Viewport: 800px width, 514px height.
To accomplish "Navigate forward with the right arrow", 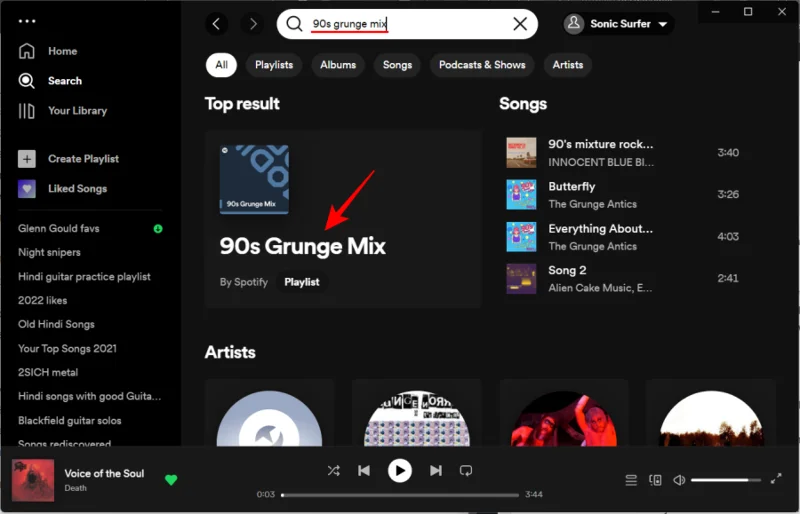I will coord(253,23).
